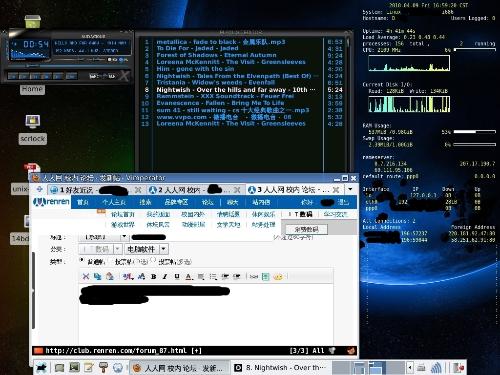Click the new tab icon left of tab 1
Viewport: 500px width, 375px height.
point(39,189)
